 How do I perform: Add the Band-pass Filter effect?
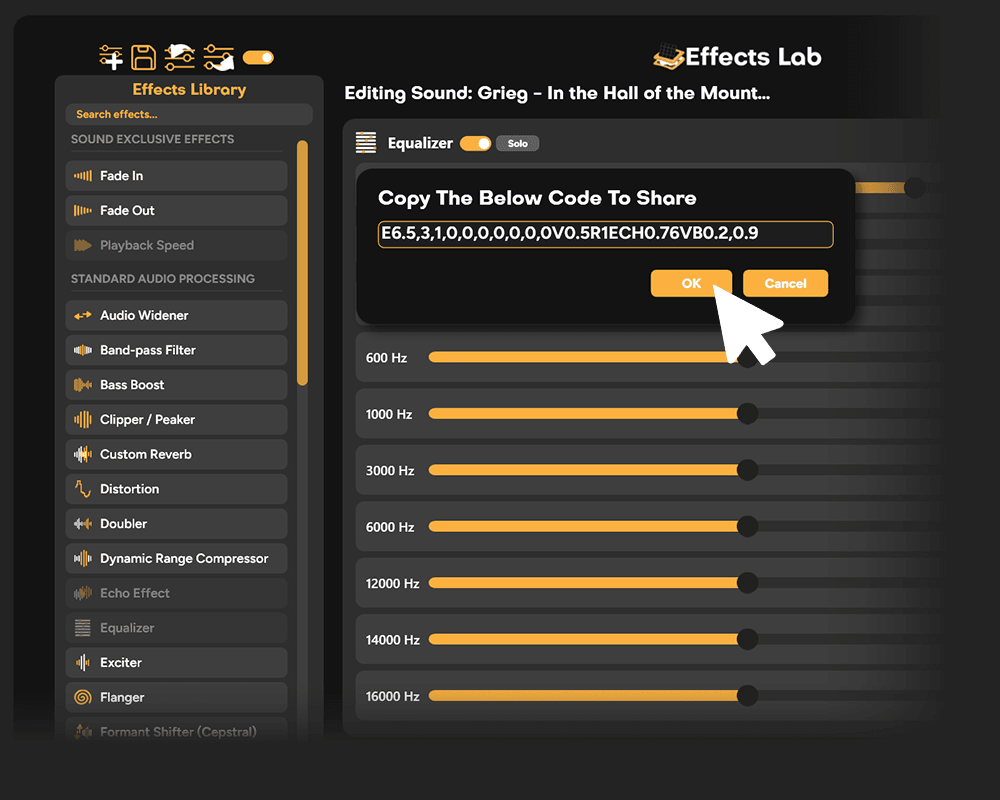click(176, 350)
